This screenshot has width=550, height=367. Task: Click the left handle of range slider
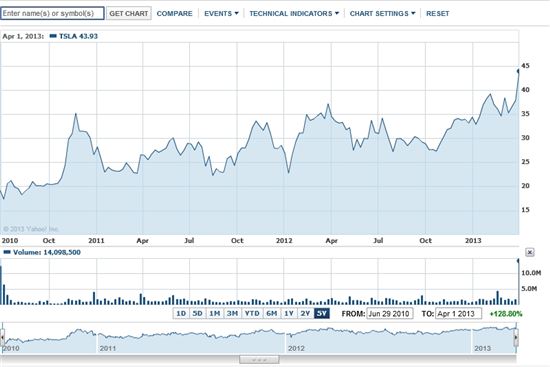2,338
